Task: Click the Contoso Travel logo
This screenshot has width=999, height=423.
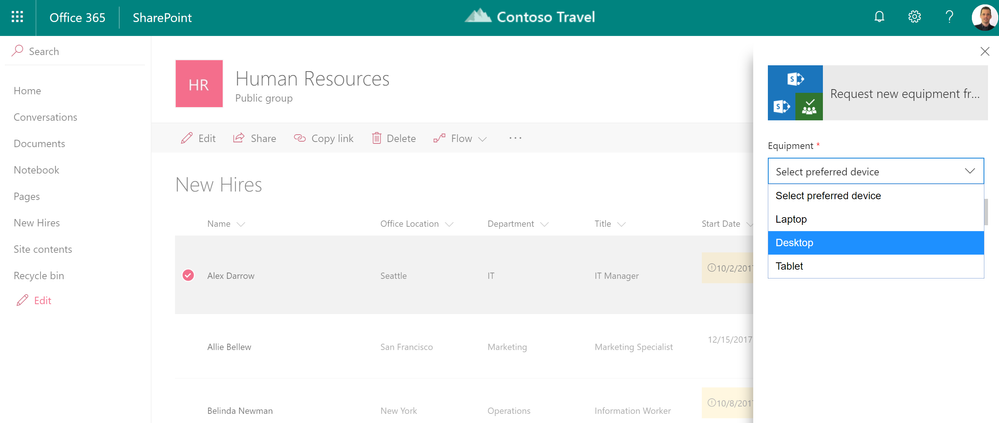Action: [x=530, y=17]
